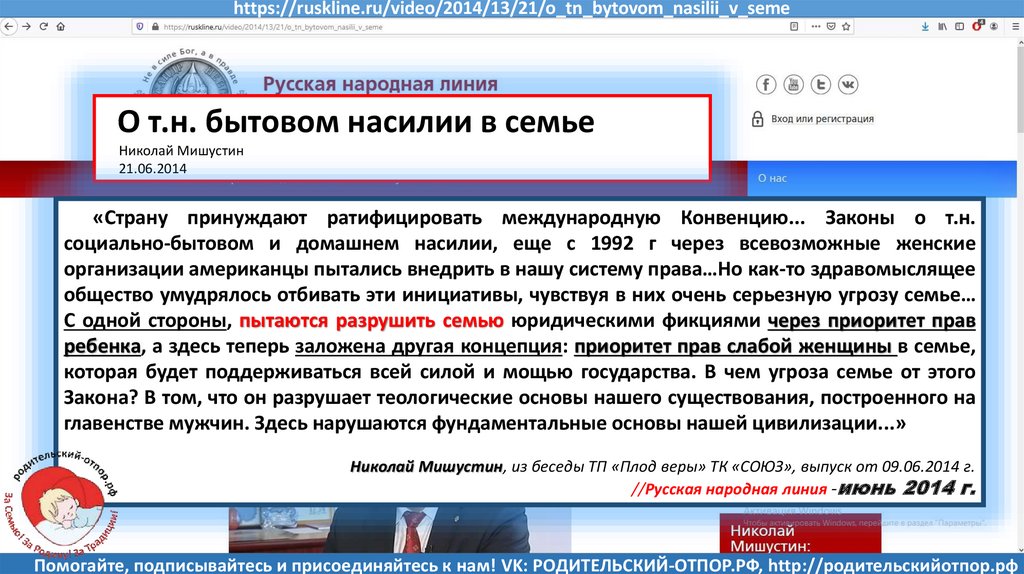Click the Русская народная линия site title
Viewport: 1024px width, 574px height.
click(380, 84)
